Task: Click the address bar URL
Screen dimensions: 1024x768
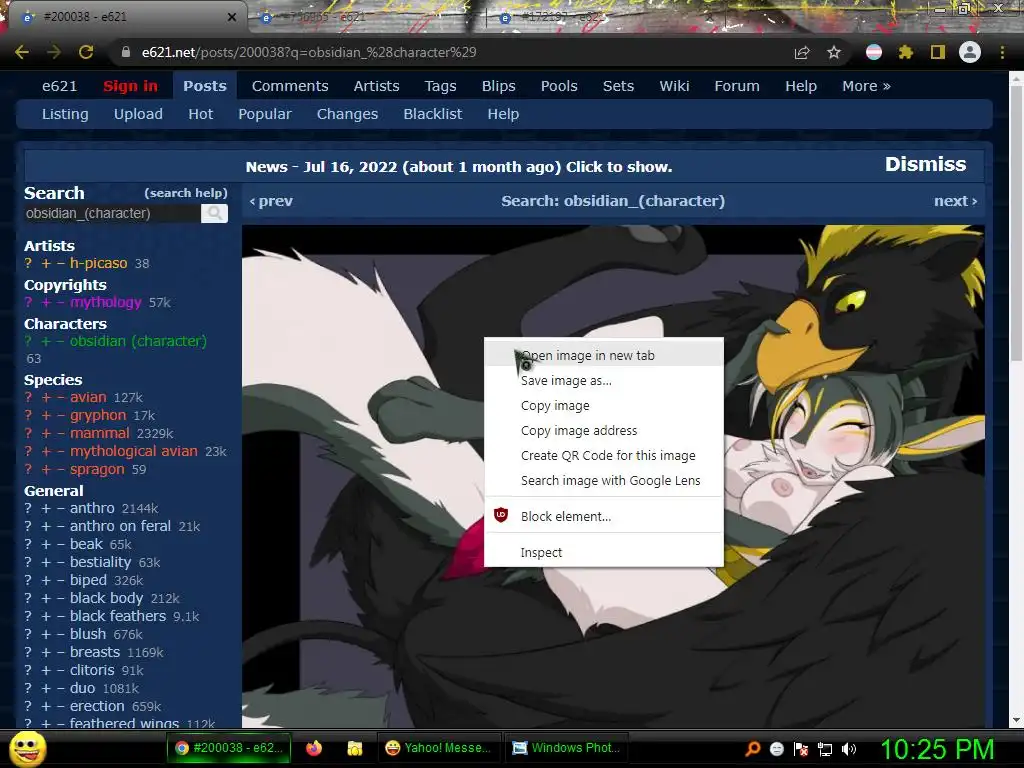Action: click(309, 52)
